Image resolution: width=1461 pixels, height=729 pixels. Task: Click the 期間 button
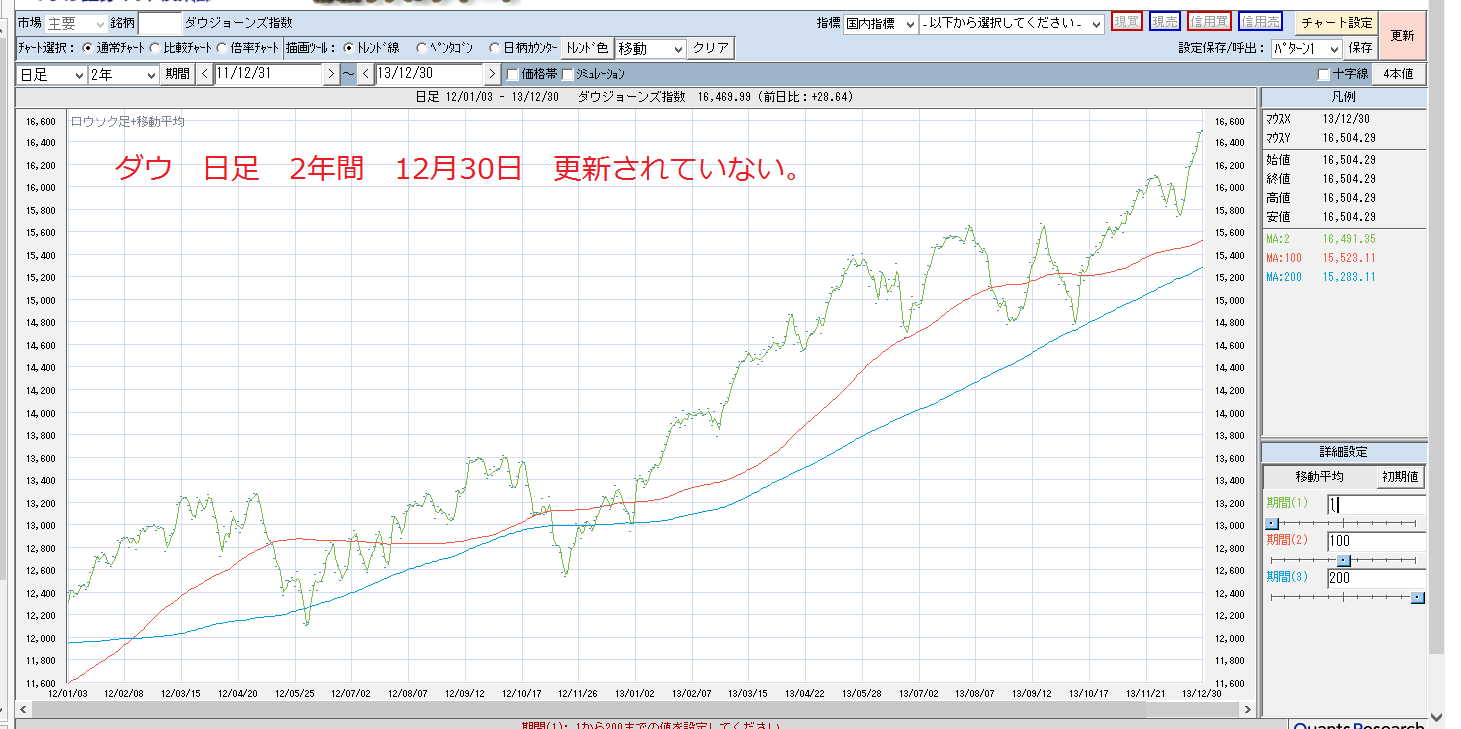[177, 74]
